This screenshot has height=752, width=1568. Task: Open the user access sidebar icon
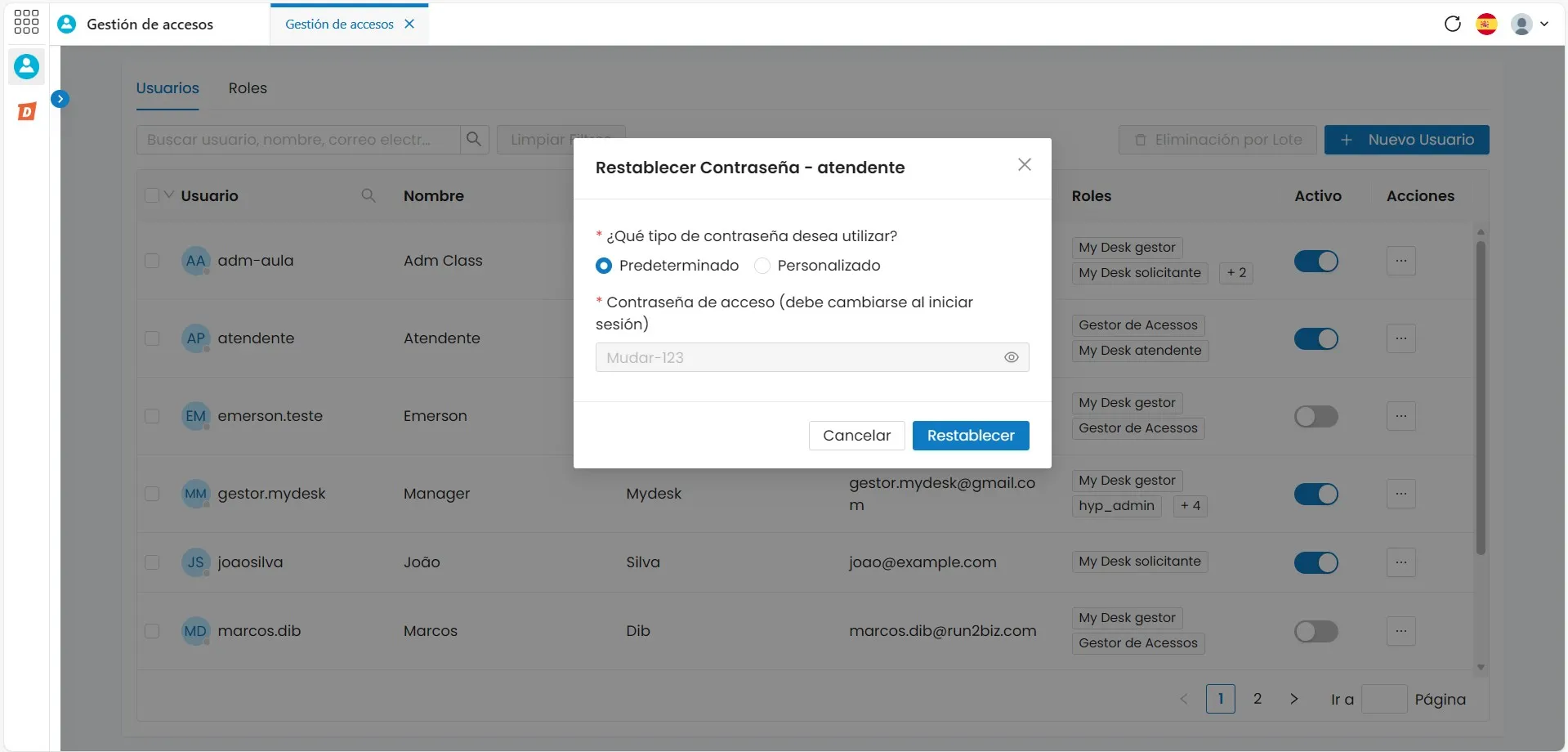coord(26,66)
